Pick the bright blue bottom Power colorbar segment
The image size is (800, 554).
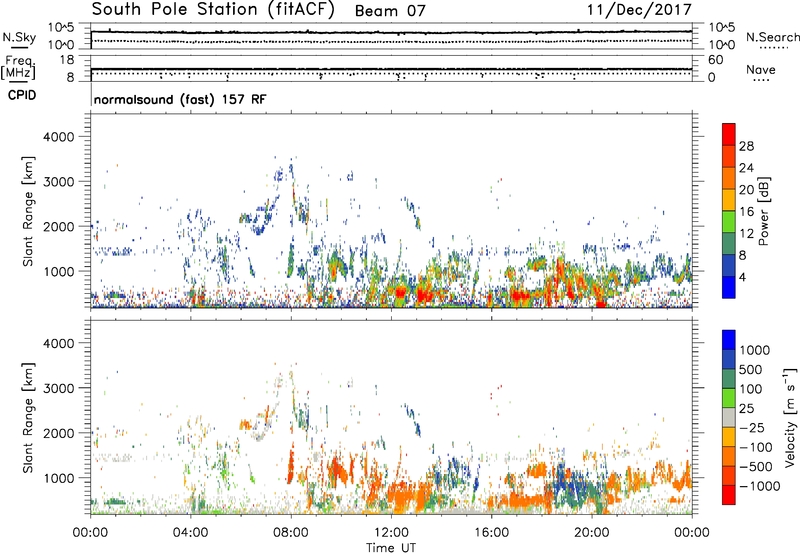(x=729, y=287)
